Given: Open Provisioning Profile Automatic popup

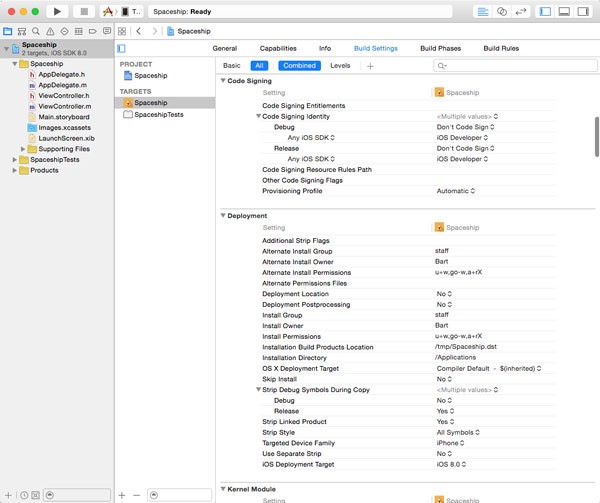Looking at the screenshot, I should point(456,191).
